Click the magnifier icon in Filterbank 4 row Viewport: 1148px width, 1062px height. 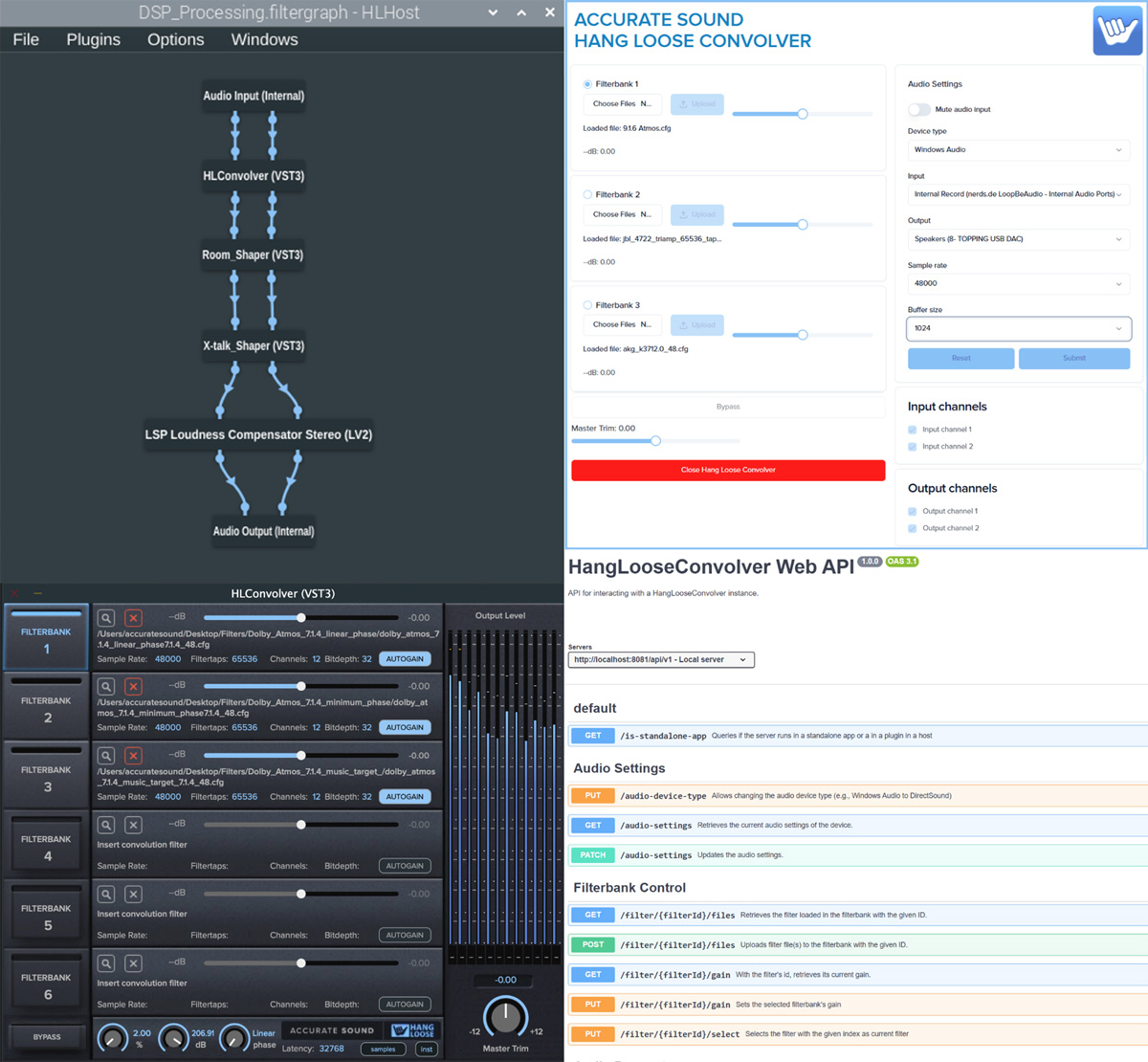(x=106, y=825)
